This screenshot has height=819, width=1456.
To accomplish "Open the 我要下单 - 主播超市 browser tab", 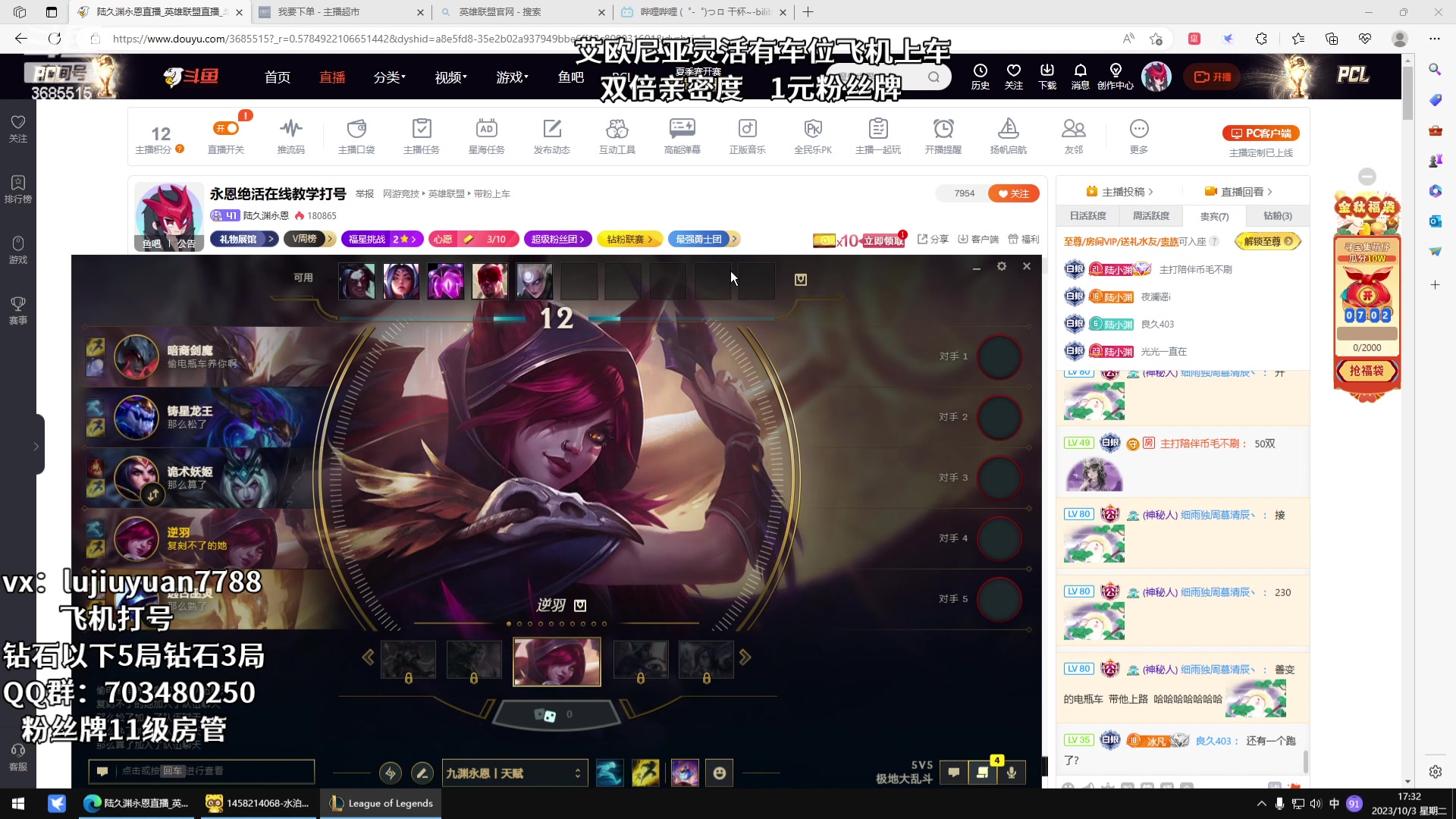I will coord(341,12).
